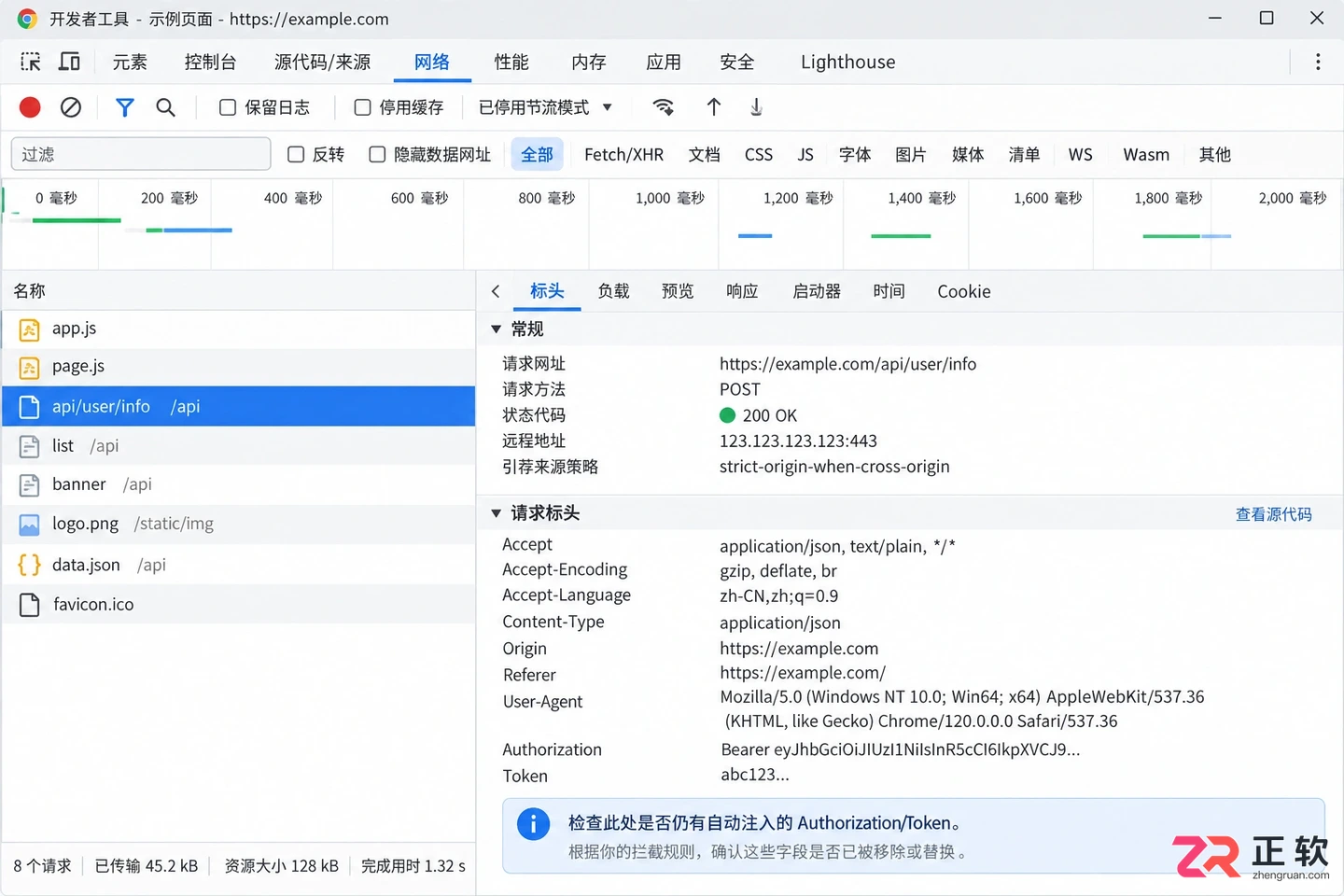Close the request details with back chevron
The height and width of the screenshot is (896, 1344).
[x=496, y=291]
